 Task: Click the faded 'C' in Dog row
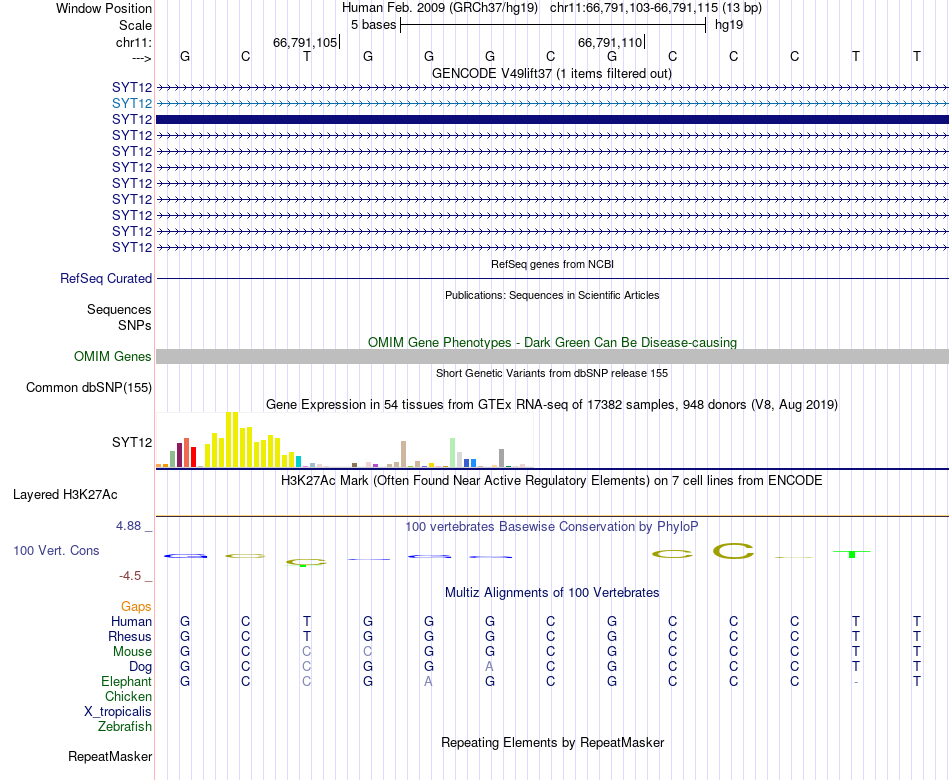[x=307, y=667]
